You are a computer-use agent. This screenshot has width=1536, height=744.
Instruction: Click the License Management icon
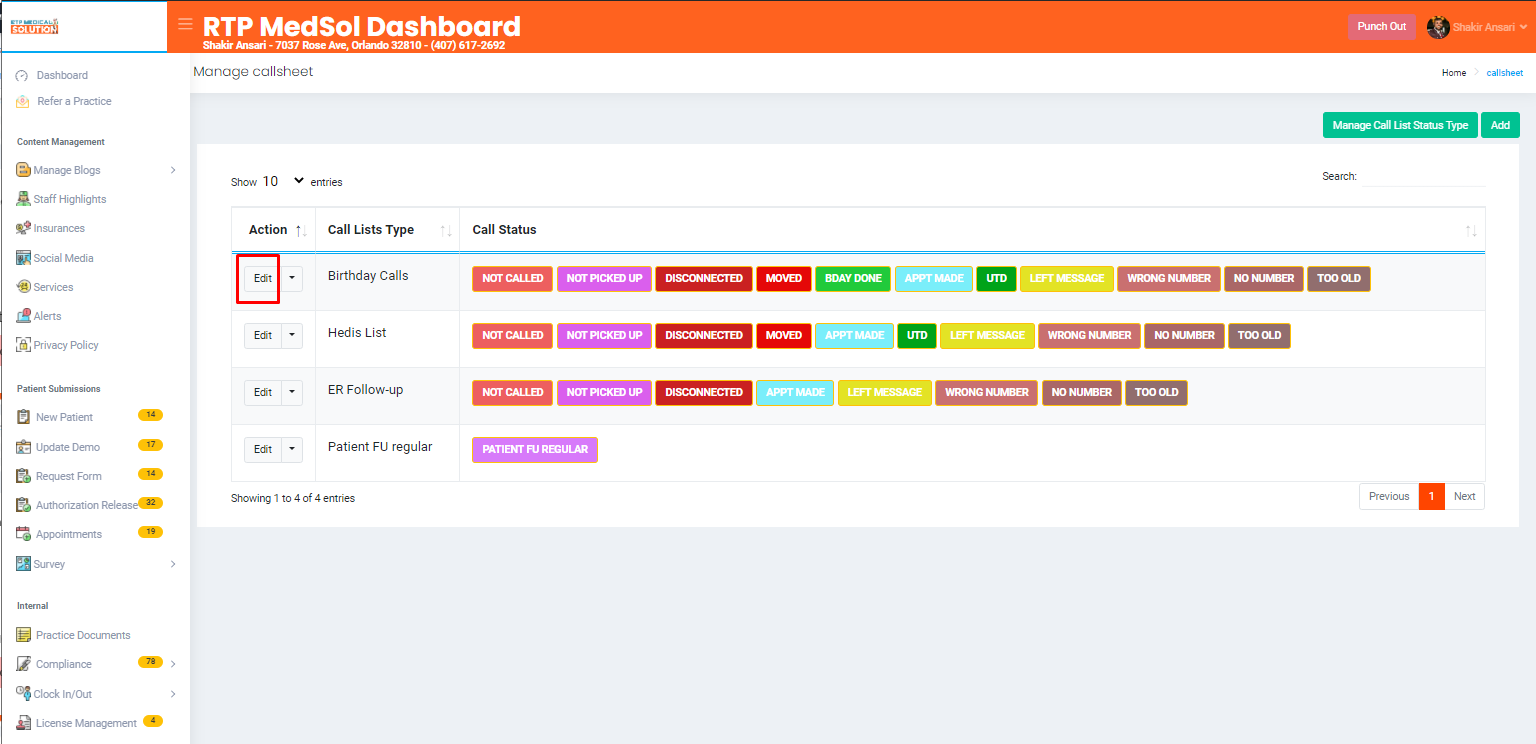(23, 723)
